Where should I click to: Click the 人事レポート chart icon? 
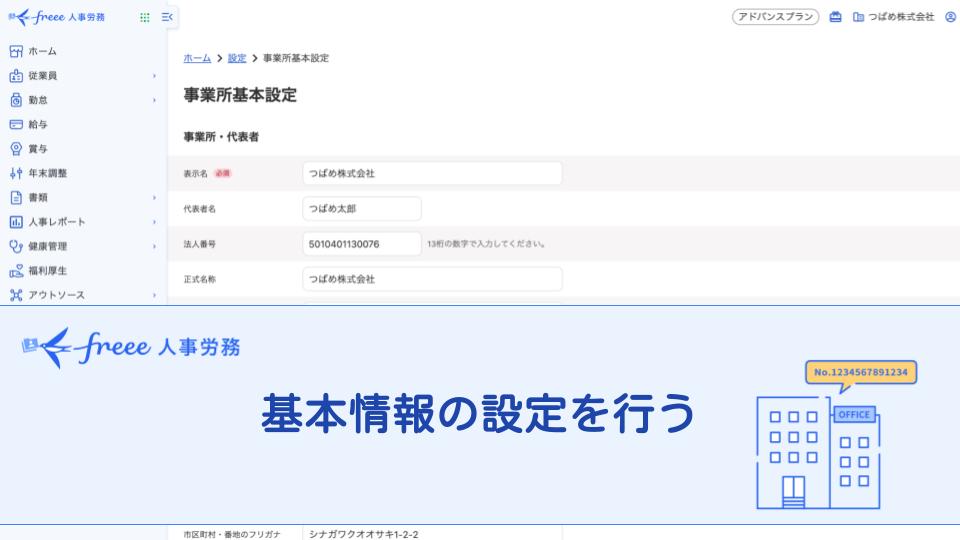coord(16,222)
